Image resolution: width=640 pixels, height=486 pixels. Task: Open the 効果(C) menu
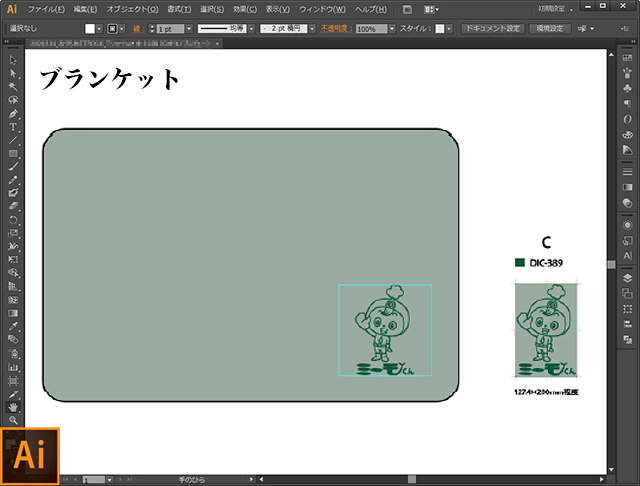245,9
